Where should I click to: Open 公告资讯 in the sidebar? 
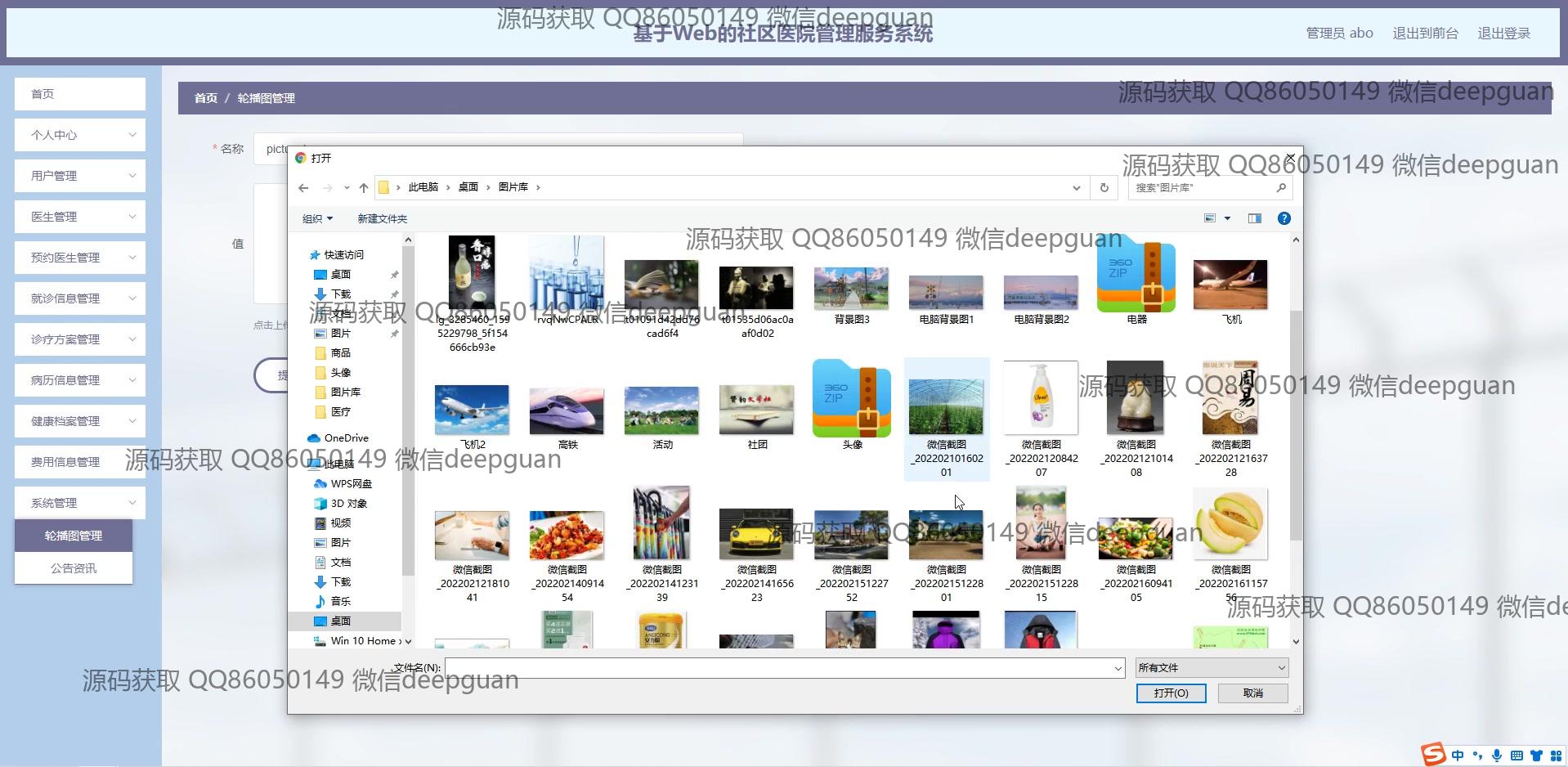pyautogui.click(x=74, y=568)
